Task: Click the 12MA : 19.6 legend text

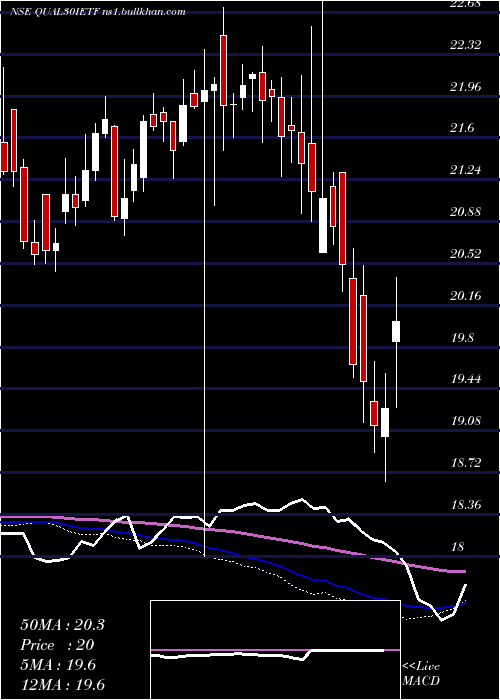Action: coord(62,684)
